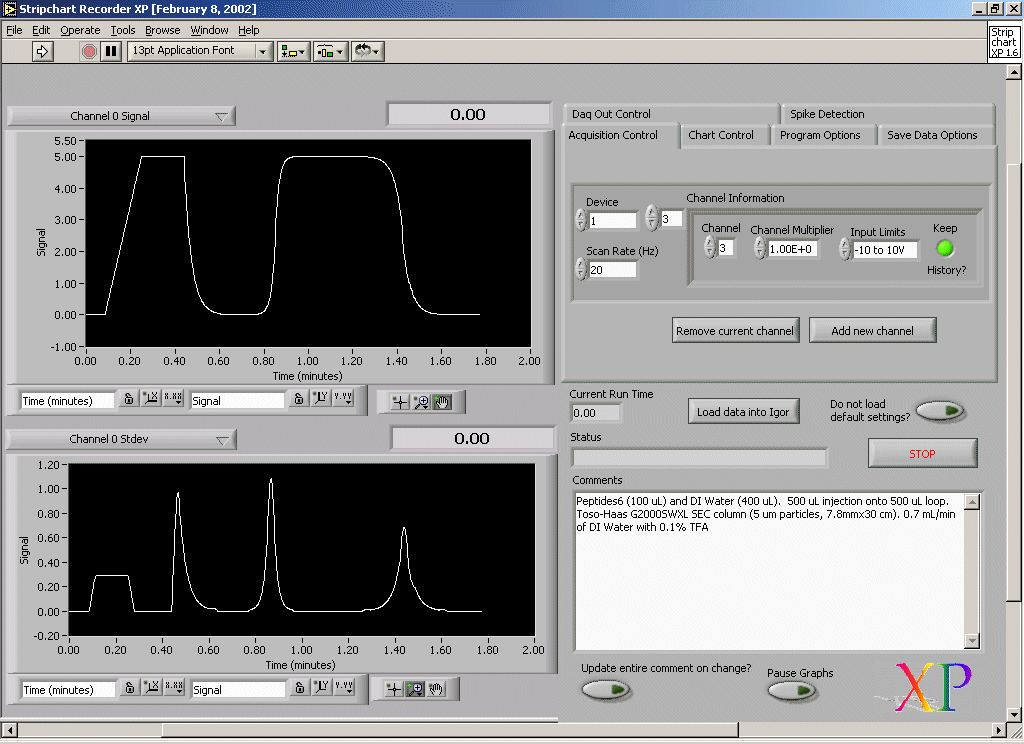Open the Reorder toolbar menu

coord(368,51)
